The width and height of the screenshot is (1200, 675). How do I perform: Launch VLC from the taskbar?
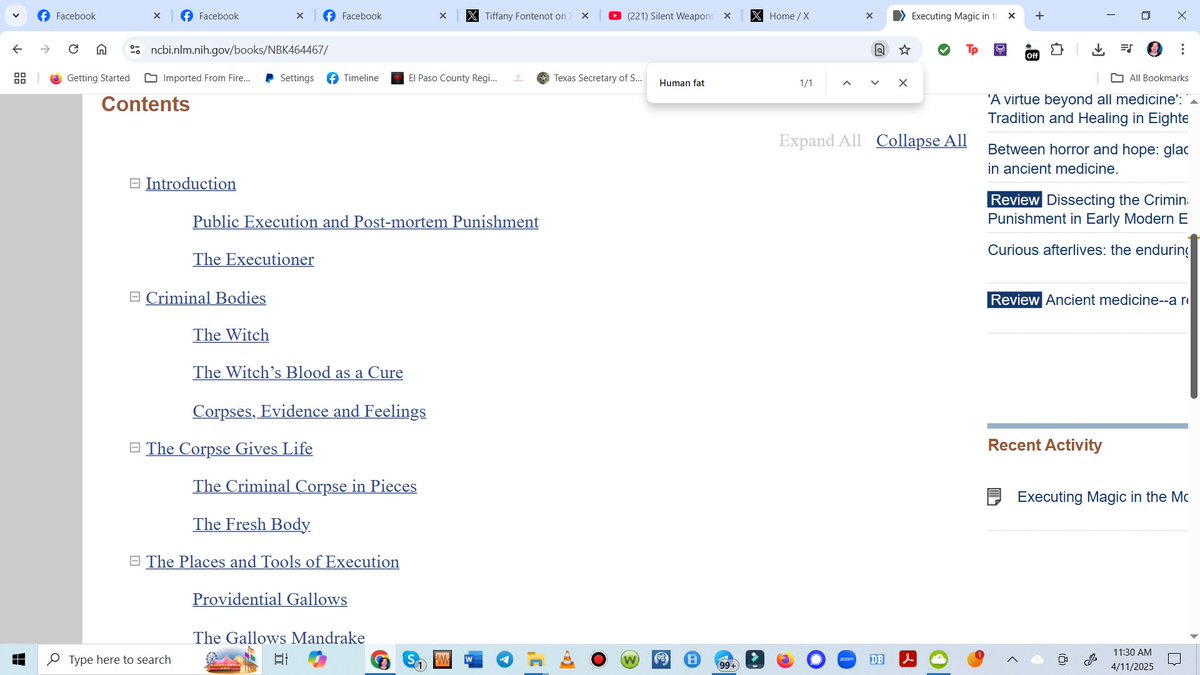(x=566, y=659)
